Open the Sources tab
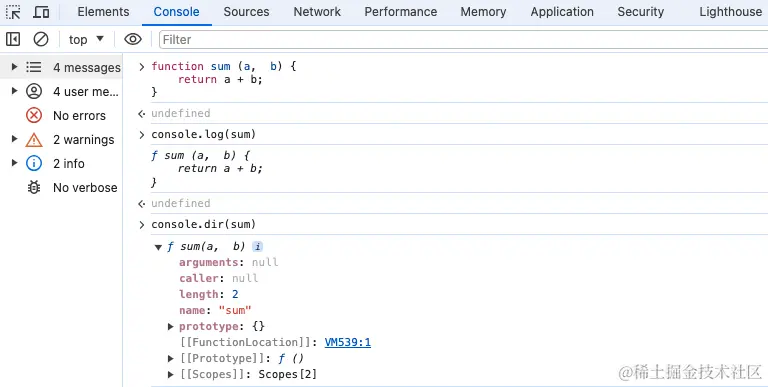Viewport: 768px width, 387px height. tap(246, 12)
